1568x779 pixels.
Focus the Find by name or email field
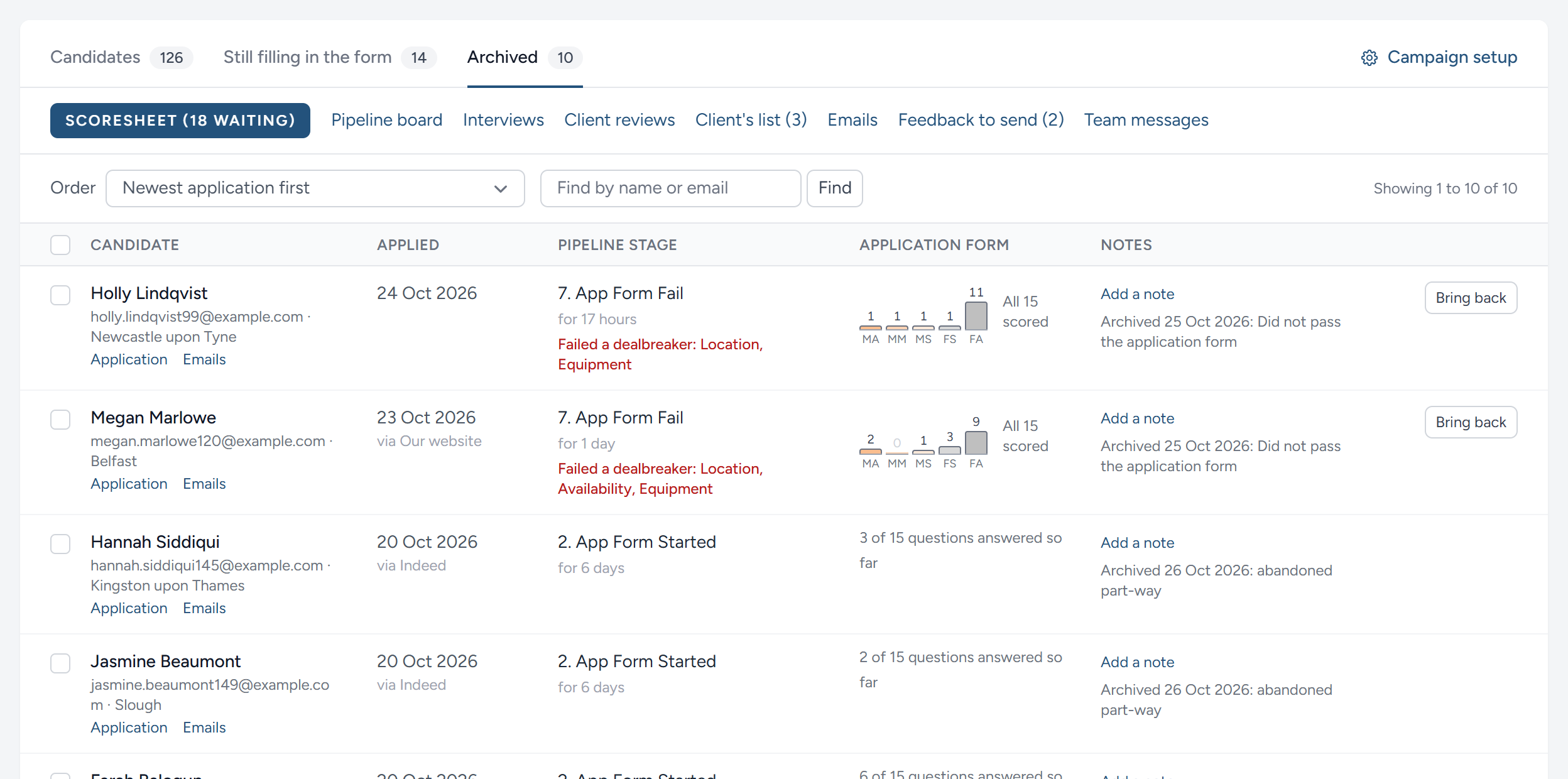(x=670, y=188)
